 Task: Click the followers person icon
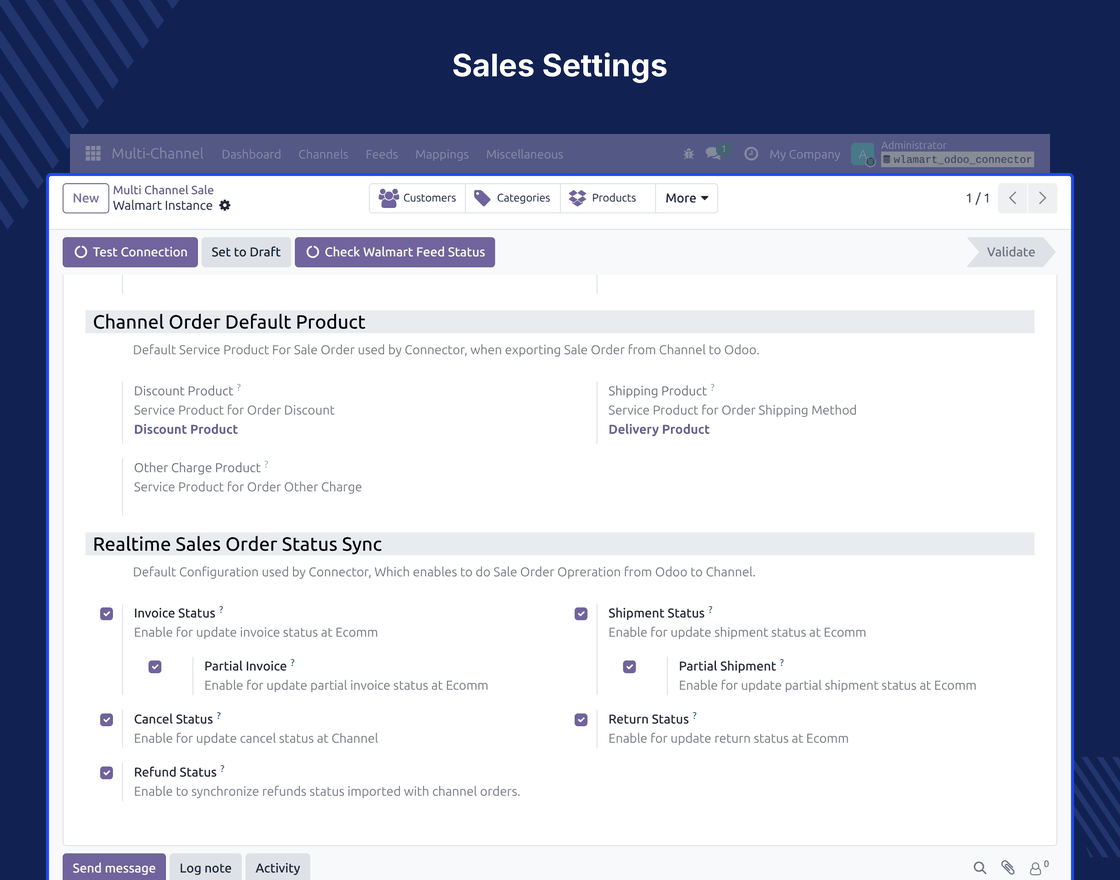click(1038, 868)
